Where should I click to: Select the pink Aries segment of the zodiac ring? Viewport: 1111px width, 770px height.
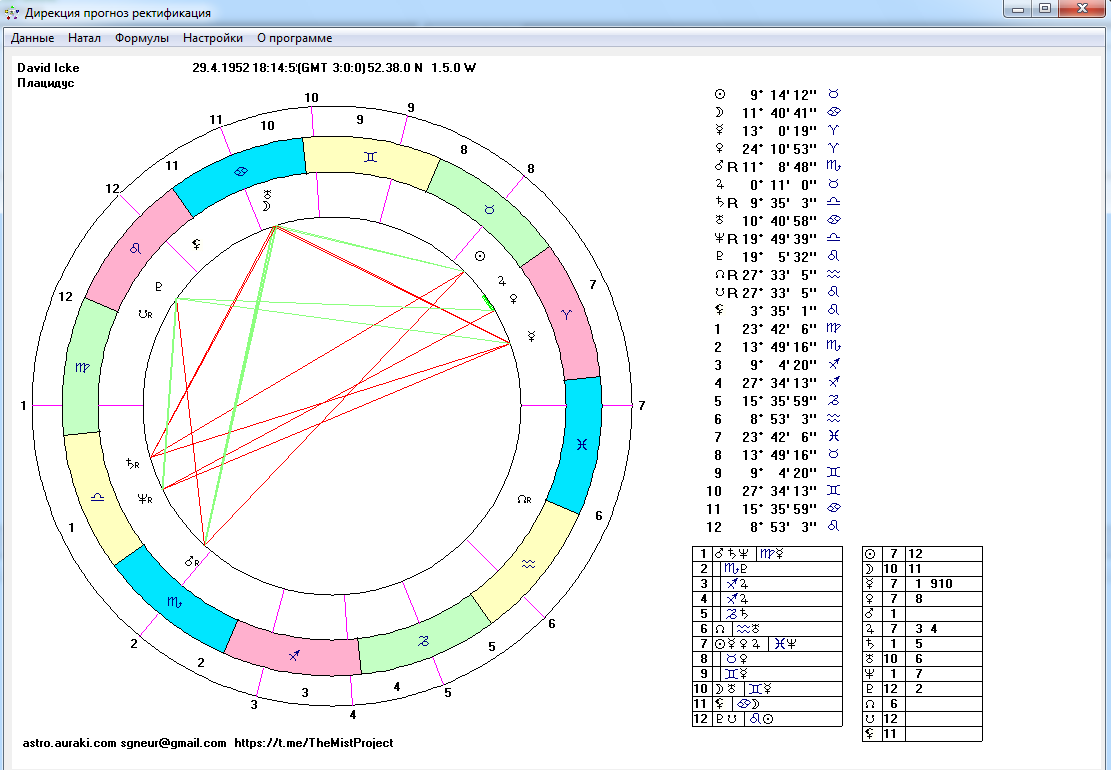(x=568, y=313)
